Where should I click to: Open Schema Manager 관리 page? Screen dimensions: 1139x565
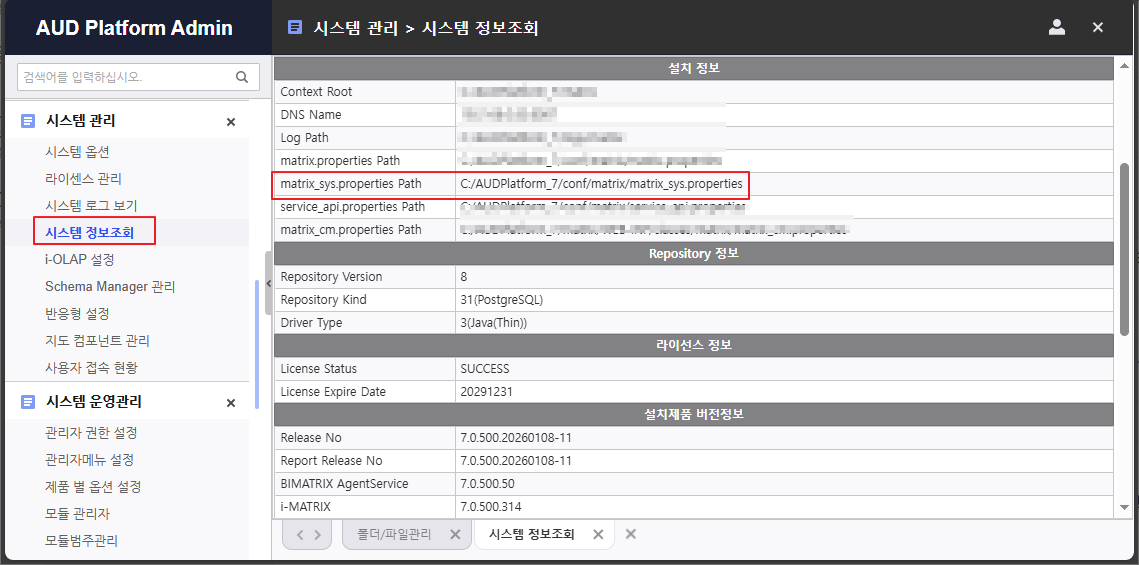click(110, 287)
